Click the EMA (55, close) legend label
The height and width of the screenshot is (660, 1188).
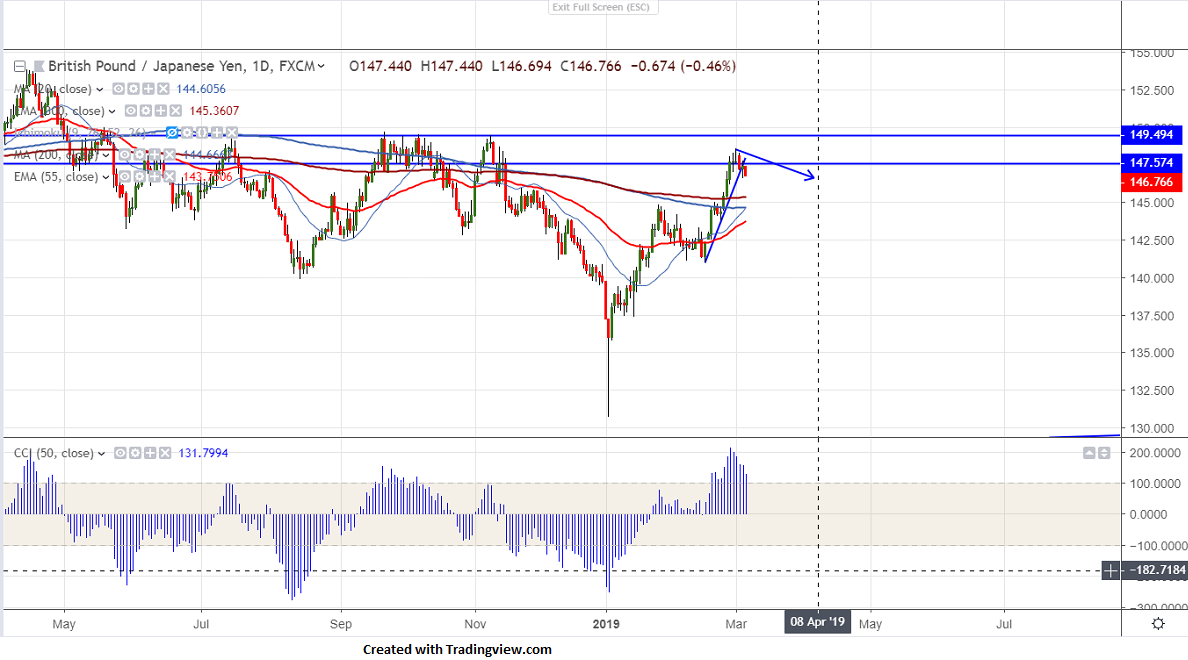click(56, 177)
